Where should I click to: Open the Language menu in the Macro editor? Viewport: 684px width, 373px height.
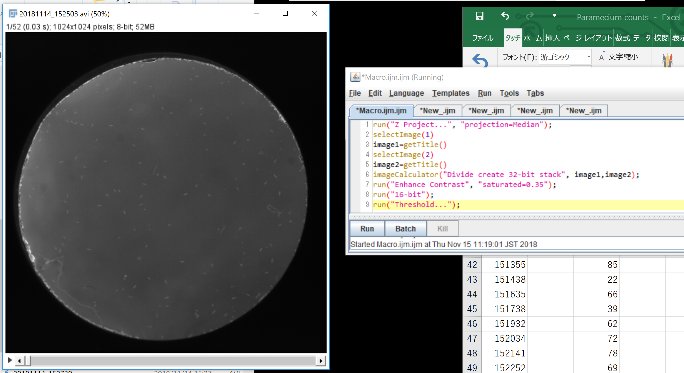pos(407,93)
